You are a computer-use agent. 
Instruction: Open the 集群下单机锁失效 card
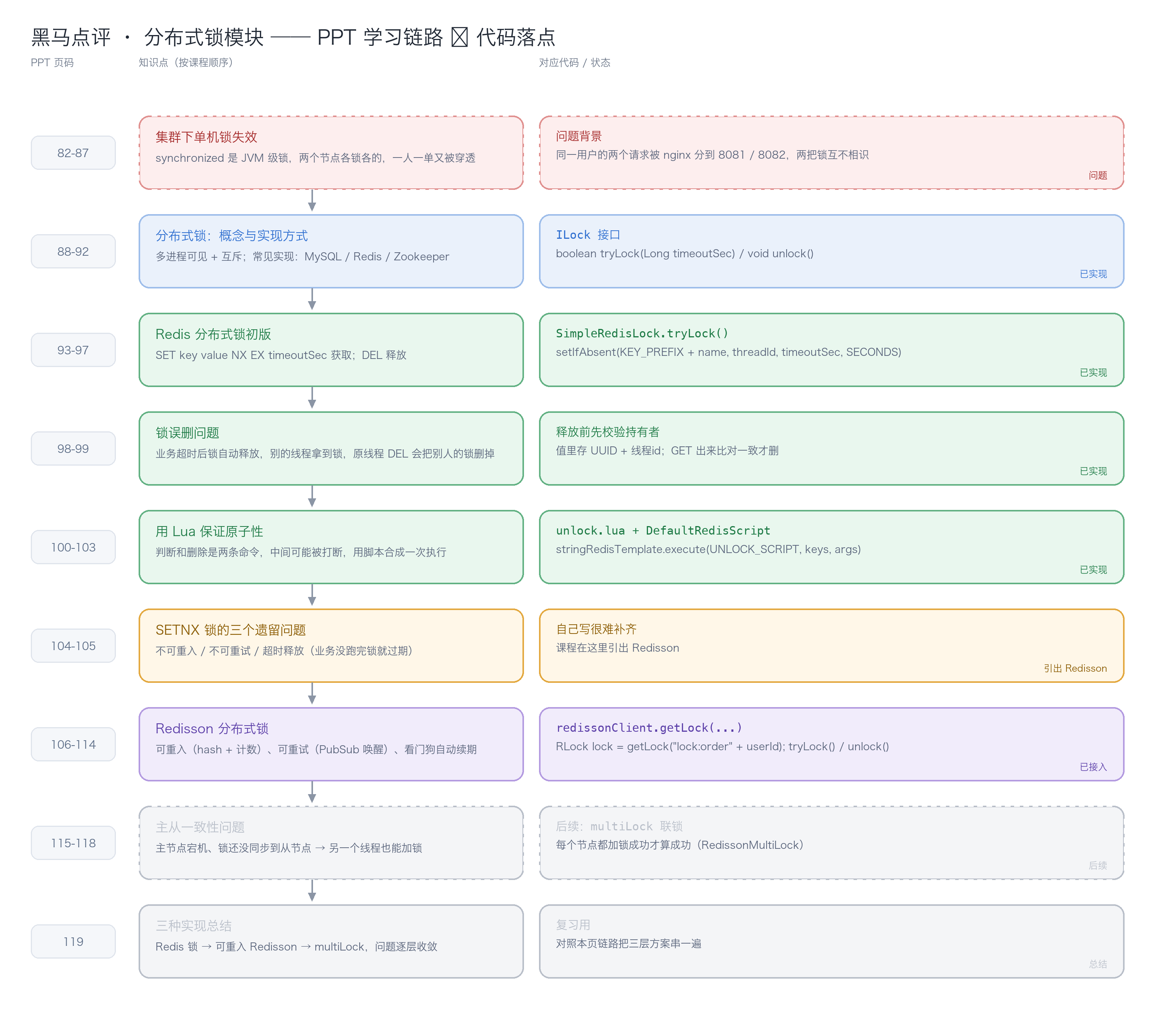[331, 153]
